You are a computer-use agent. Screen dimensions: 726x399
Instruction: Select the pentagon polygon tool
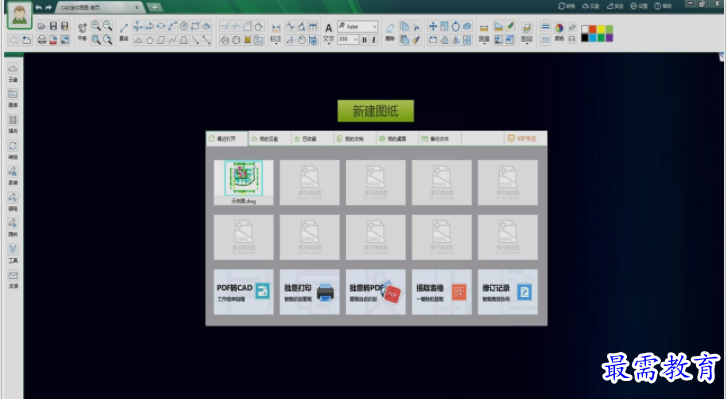point(150,40)
